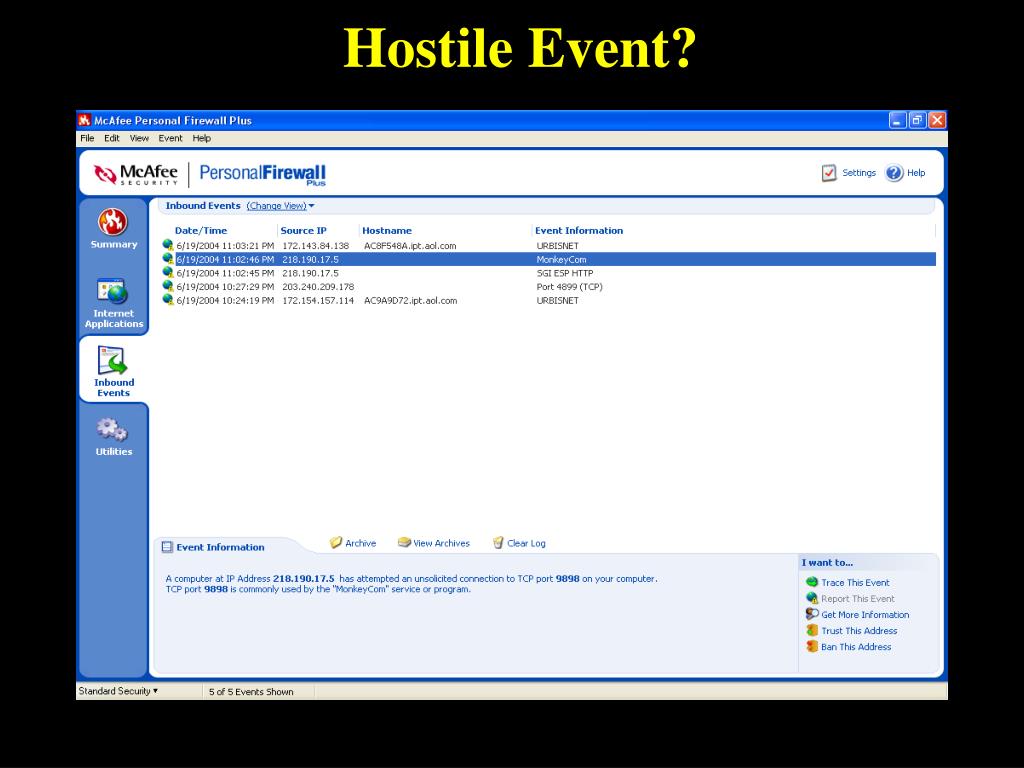The width and height of the screenshot is (1024, 768).
Task: Click the Report This Event icon
Action: point(812,598)
